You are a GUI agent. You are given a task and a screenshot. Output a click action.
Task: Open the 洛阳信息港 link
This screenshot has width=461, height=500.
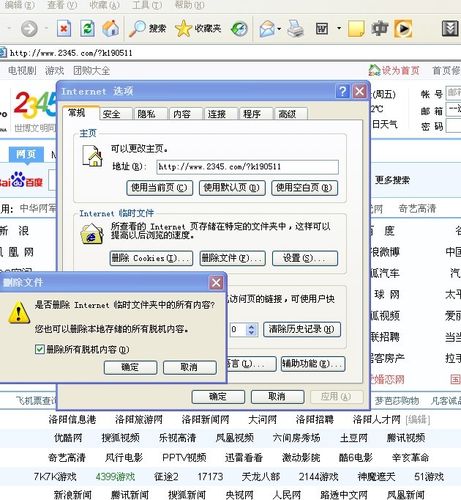coord(72,419)
